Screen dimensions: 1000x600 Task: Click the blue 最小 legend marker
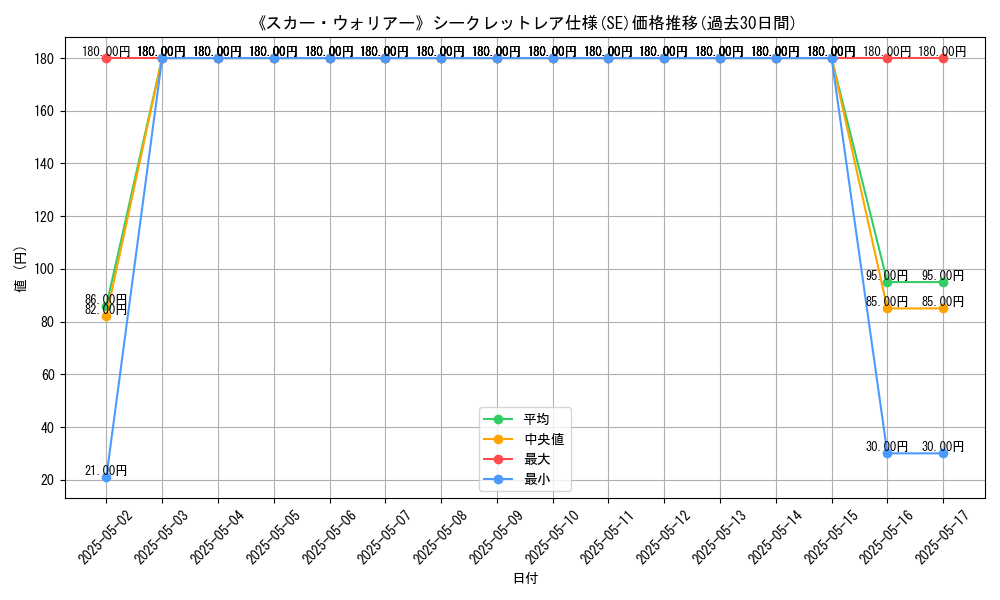tap(499, 479)
